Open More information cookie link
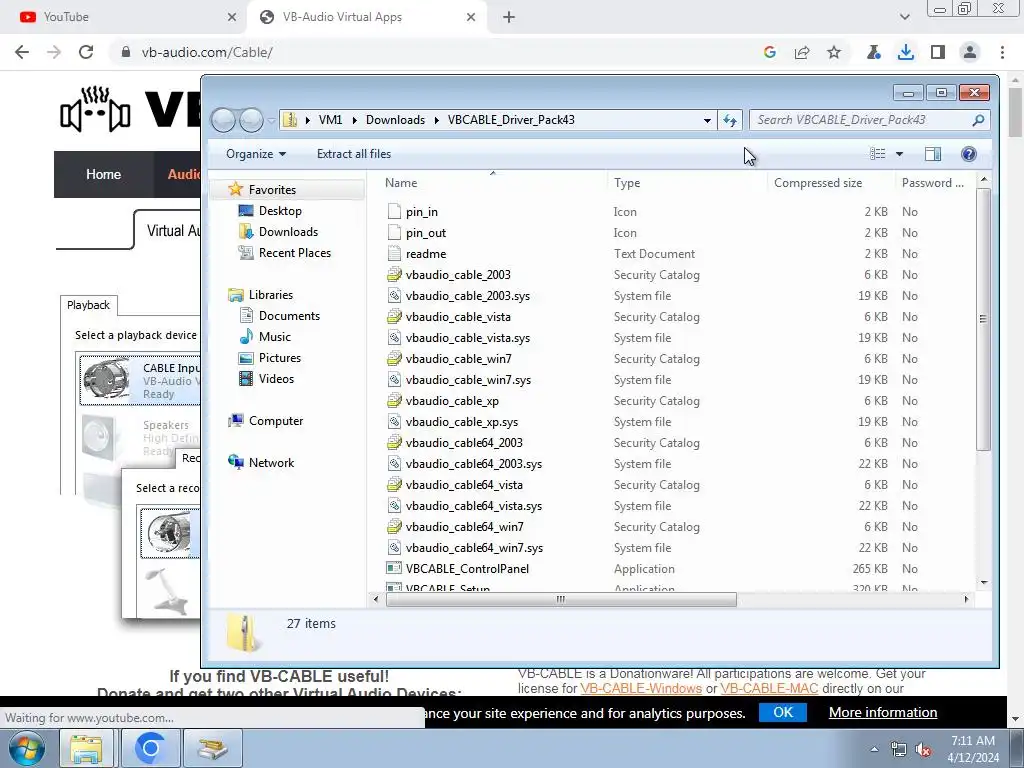1024x768 pixels. click(x=883, y=712)
